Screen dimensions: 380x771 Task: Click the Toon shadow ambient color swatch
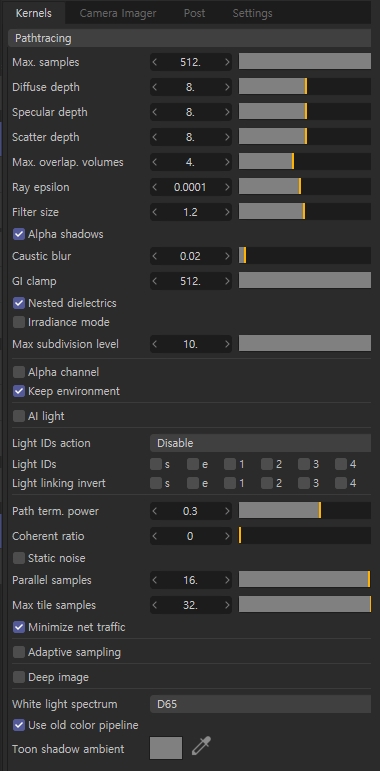[166, 748]
